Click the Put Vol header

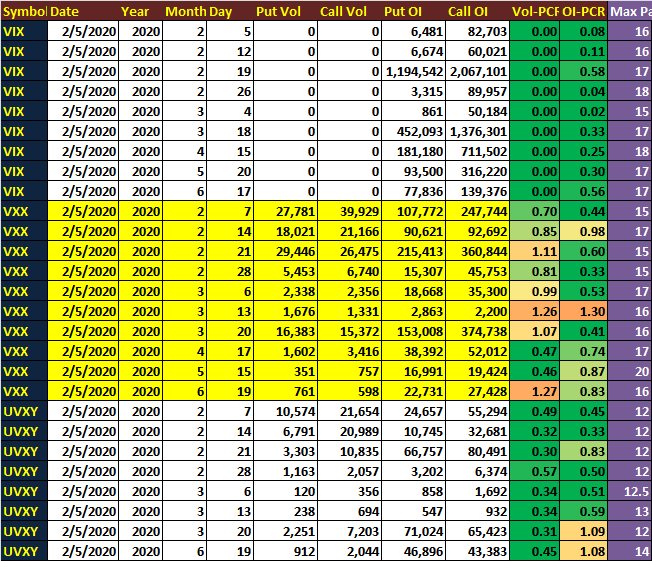[x=286, y=12]
